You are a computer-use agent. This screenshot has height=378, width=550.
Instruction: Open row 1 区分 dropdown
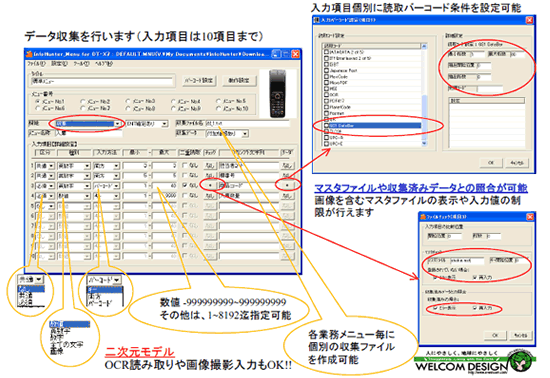[45, 166]
